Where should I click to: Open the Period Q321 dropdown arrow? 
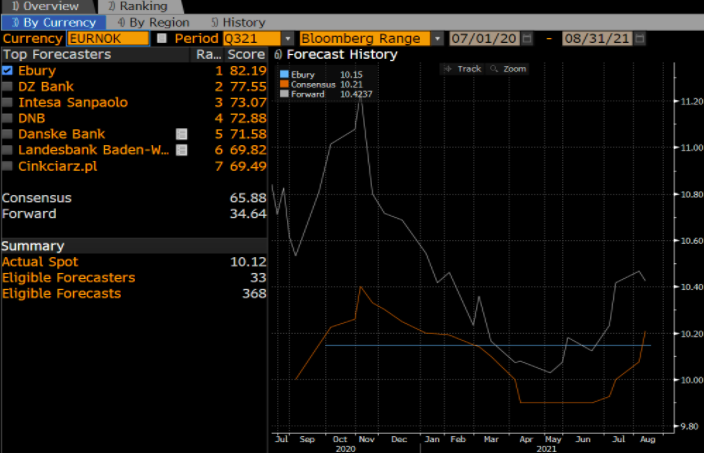tap(288, 39)
